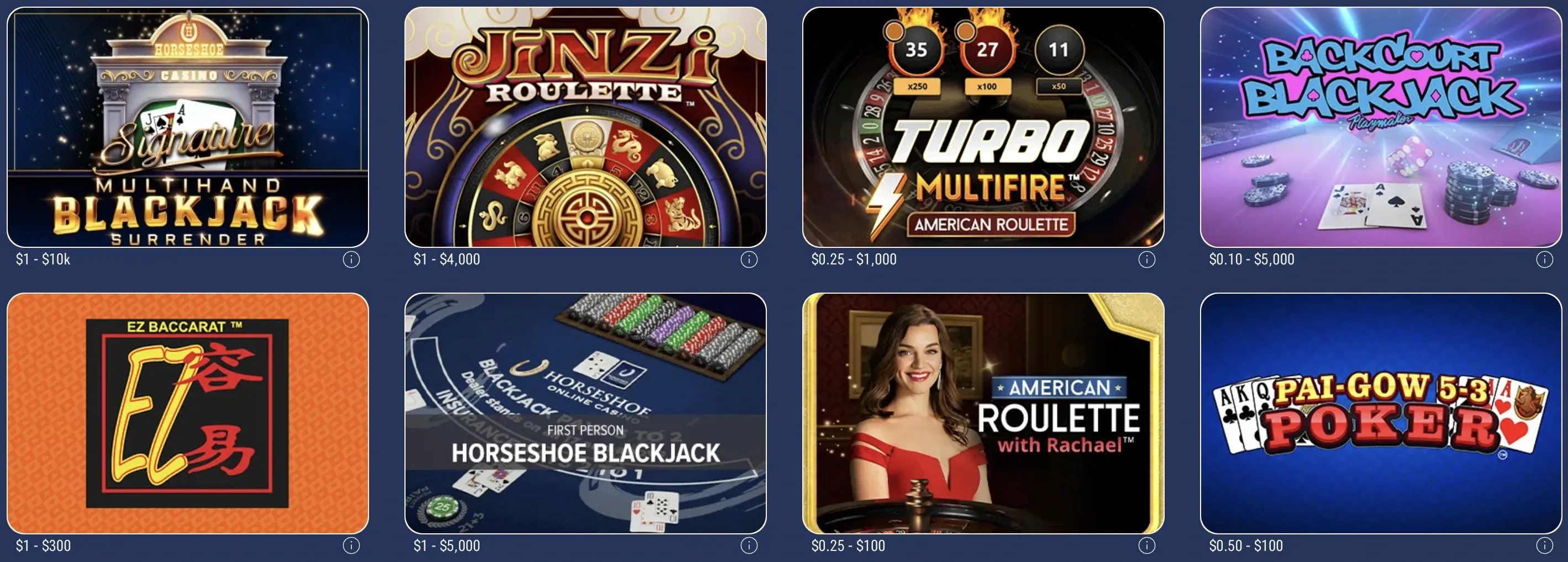Click the $0.25 - $100 bet range
This screenshot has width=1568, height=562.
[848, 545]
